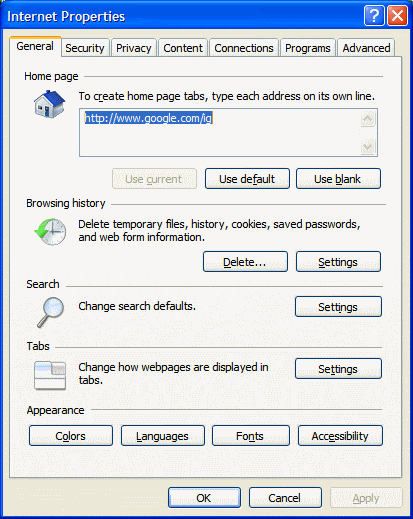Open the Colors appearance options
The height and width of the screenshot is (519, 413).
pyautogui.click(x=71, y=436)
